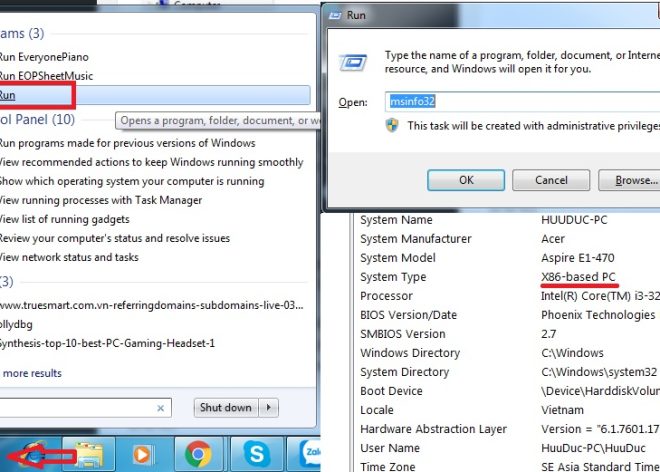Select the Locale row
This screenshot has width=660, height=472.
tap(506, 410)
